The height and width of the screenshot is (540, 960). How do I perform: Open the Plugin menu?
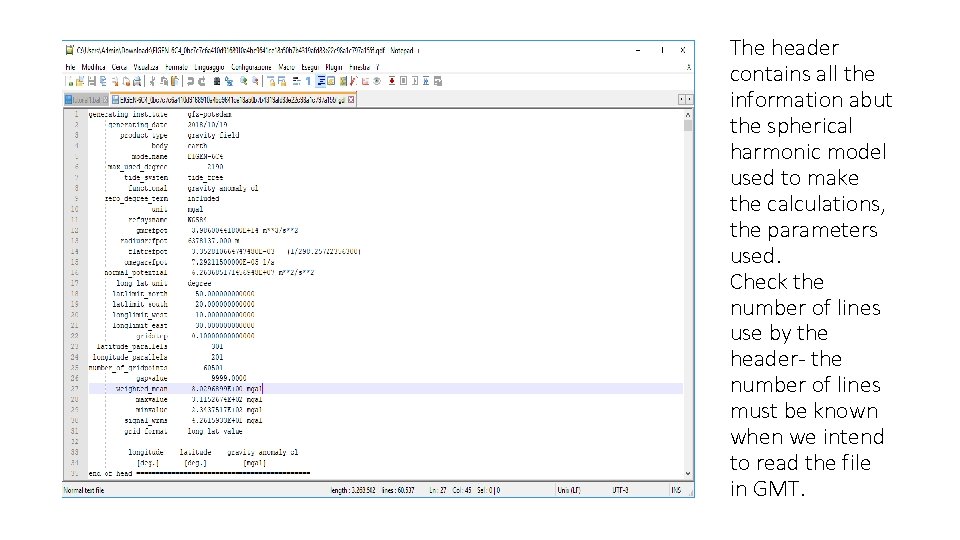[x=334, y=67]
